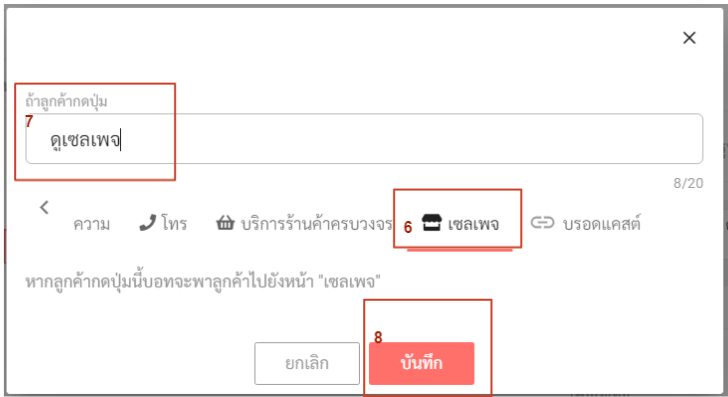Click the chain link icon for บรอดแคสต์
This screenshot has width=728, height=397.
click(x=542, y=223)
